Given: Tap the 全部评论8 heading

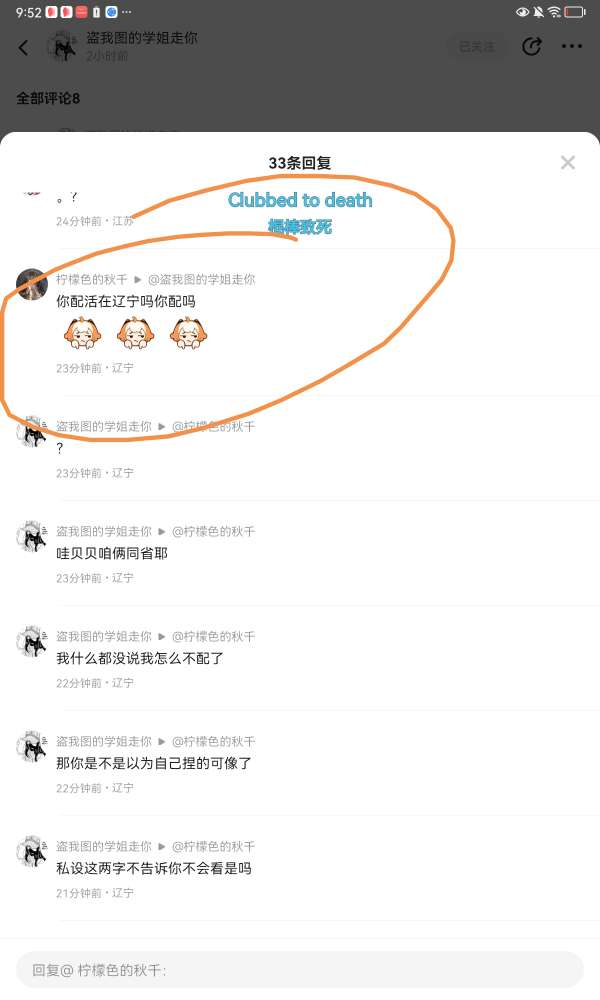Looking at the screenshot, I should tap(48, 98).
